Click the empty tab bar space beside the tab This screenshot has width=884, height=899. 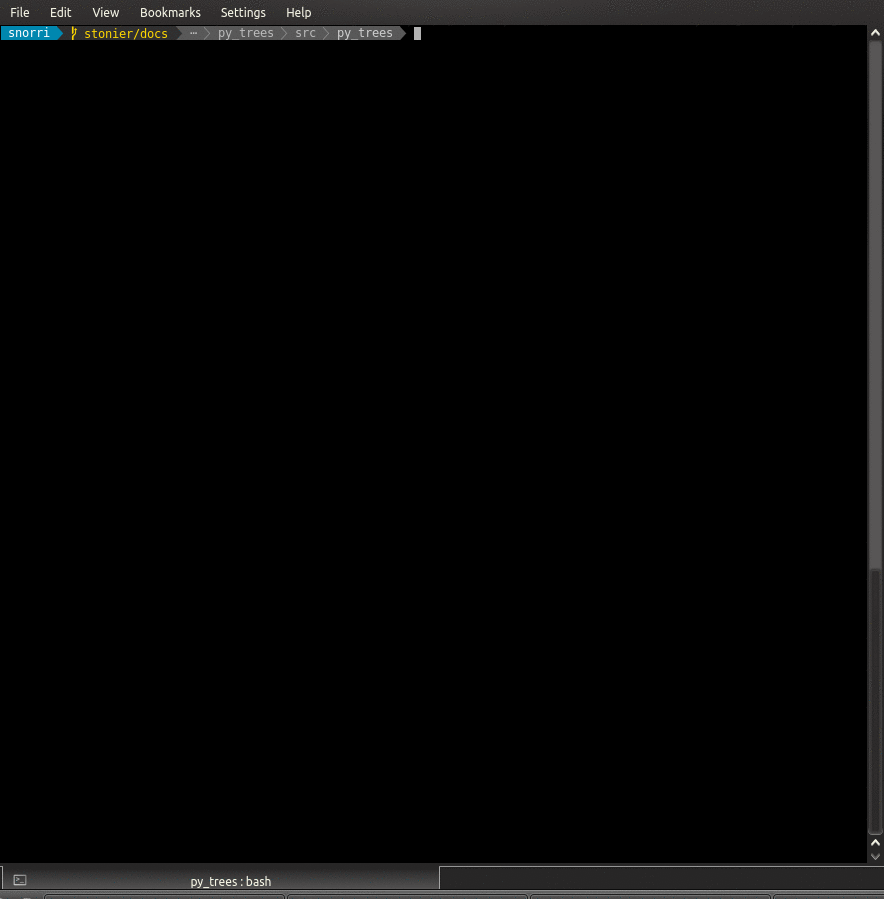[x=660, y=878]
